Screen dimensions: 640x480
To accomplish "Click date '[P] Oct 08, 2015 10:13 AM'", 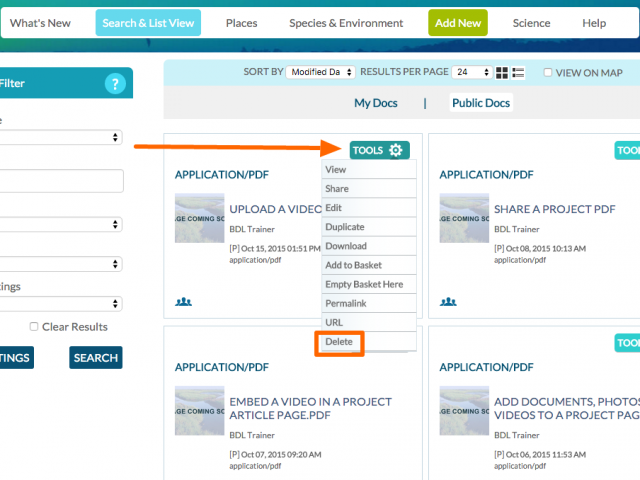I will pyautogui.click(x=540, y=249).
